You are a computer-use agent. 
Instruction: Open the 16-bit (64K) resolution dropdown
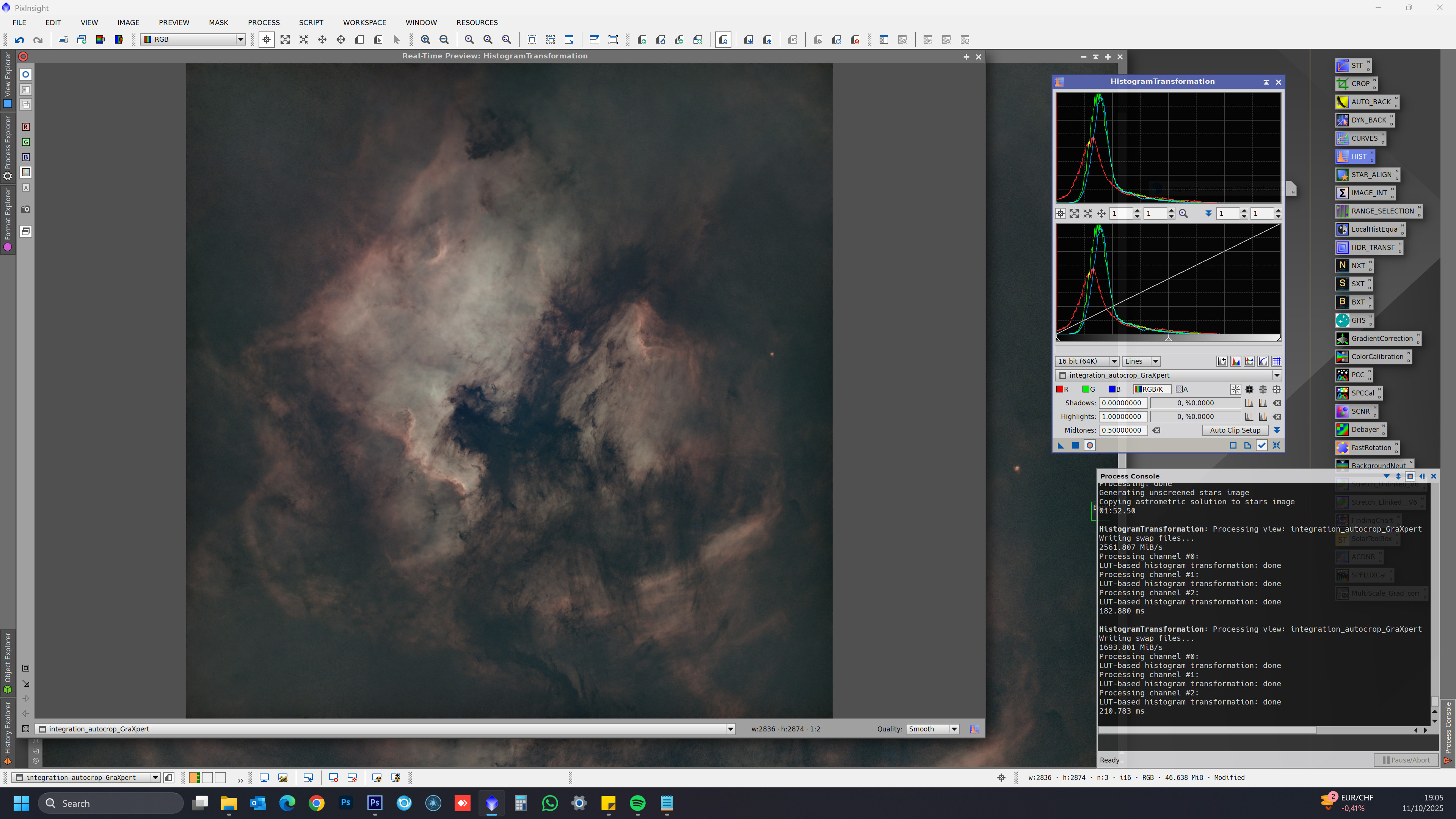[1087, 362]
